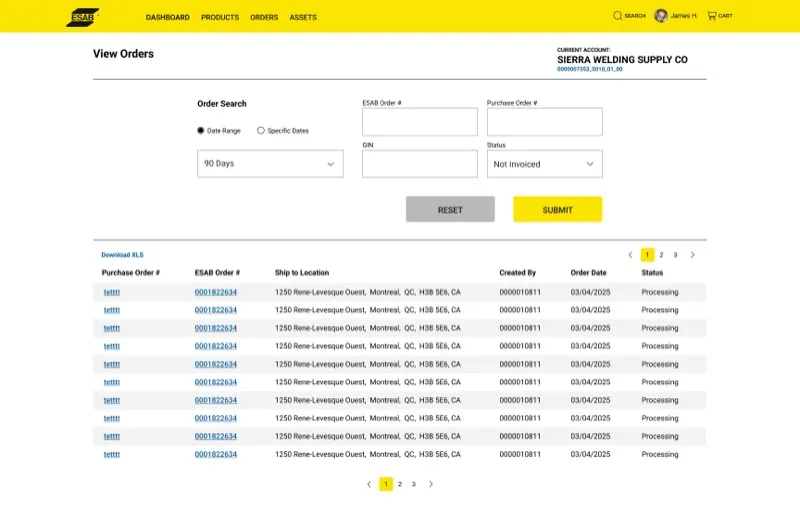Viewport: 800px width, 517px height.
Task: Click the ESAB logo
Action: [83, 17]
